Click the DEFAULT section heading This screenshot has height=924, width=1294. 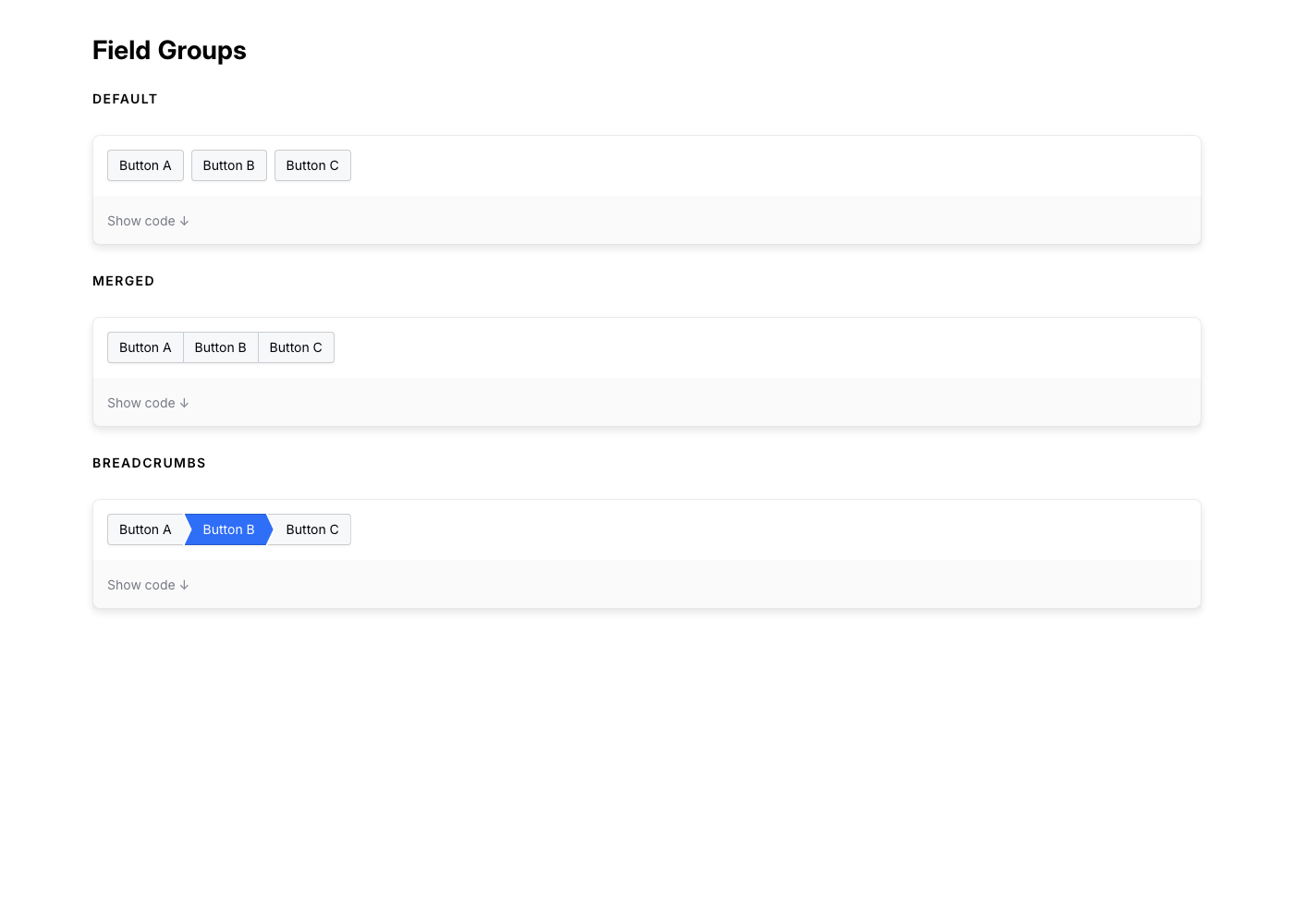tap(125, 99)
